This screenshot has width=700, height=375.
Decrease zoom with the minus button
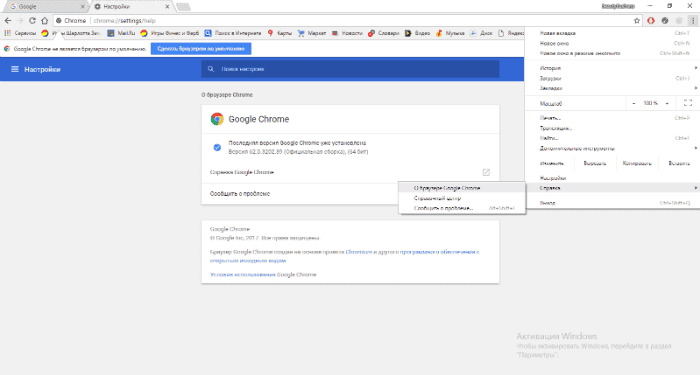633,103
